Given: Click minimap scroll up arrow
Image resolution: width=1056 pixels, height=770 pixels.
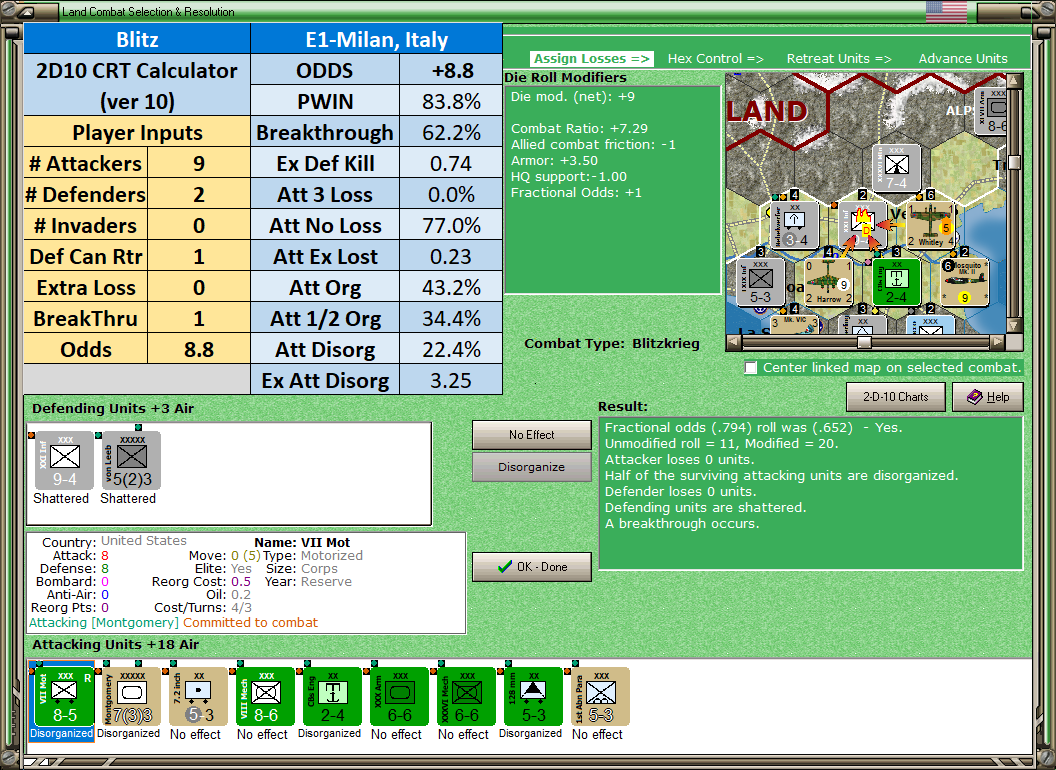Looking at the screenshot, I should [1014, 82].
